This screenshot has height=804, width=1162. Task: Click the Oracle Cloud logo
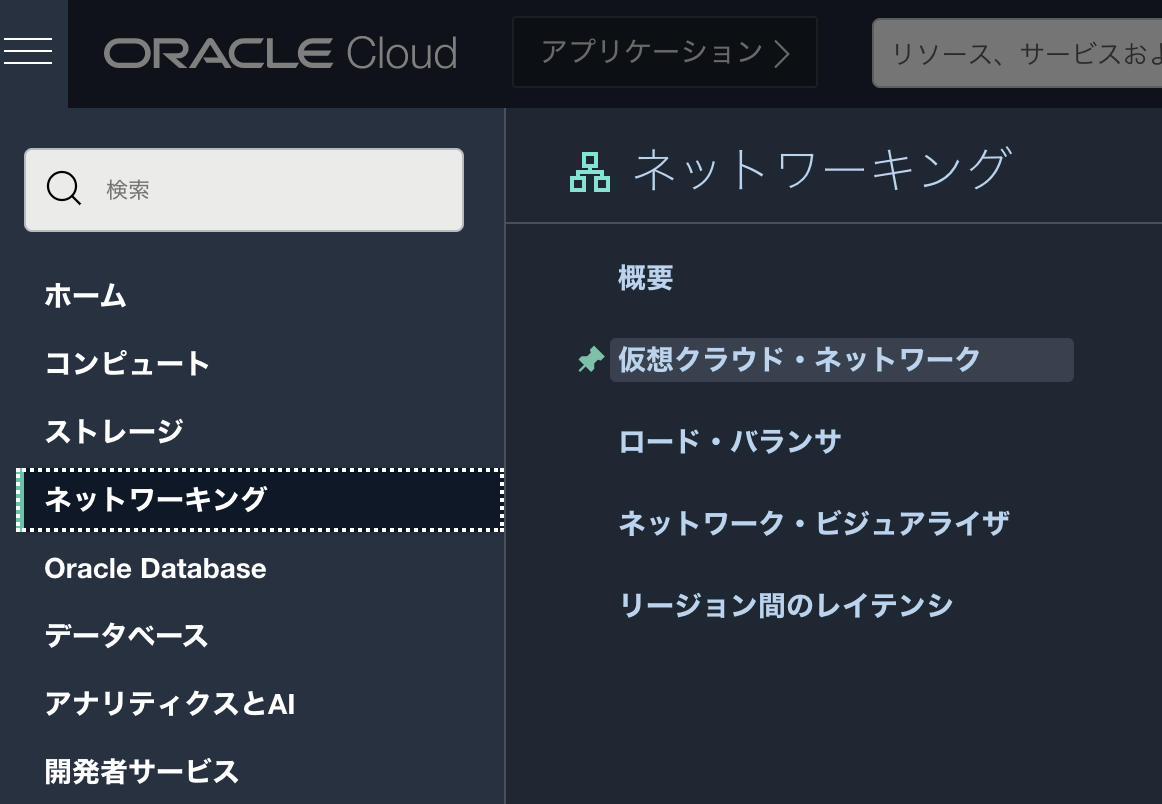point(280,53)
